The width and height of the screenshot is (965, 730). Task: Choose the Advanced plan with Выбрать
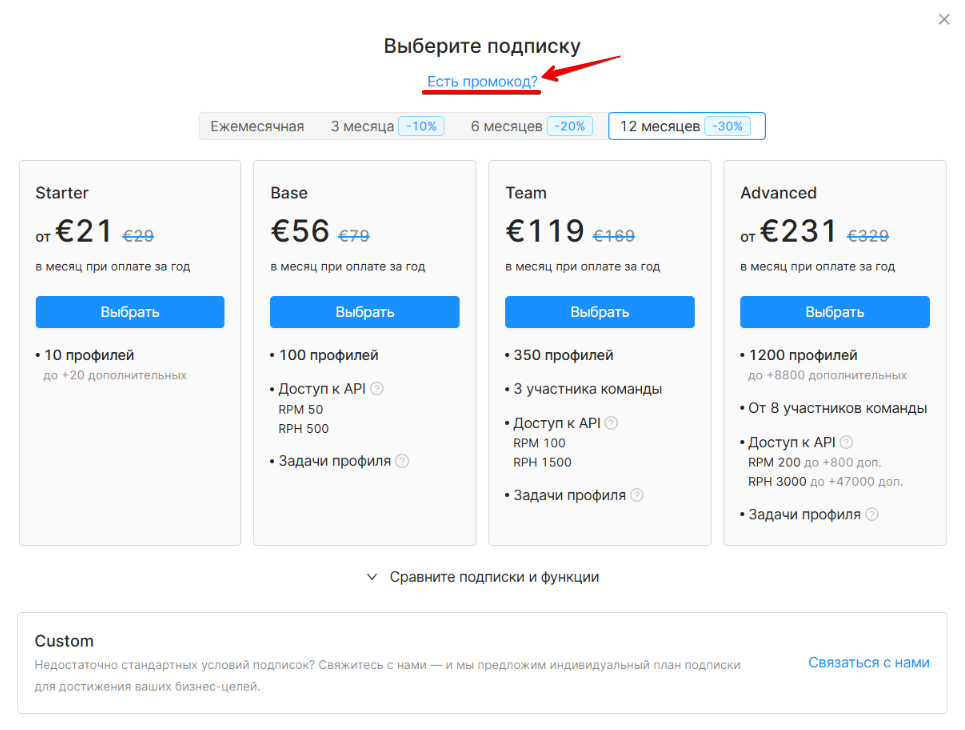coord(835,312)
